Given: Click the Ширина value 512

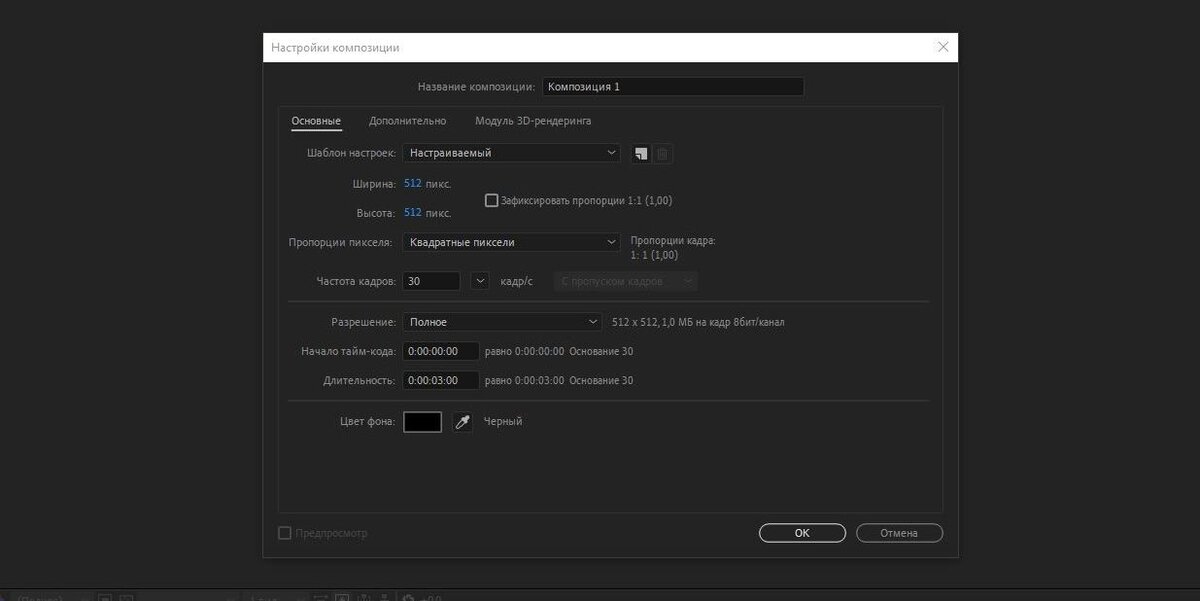Looking at the screenshot, I should click(x=413, y=184).
